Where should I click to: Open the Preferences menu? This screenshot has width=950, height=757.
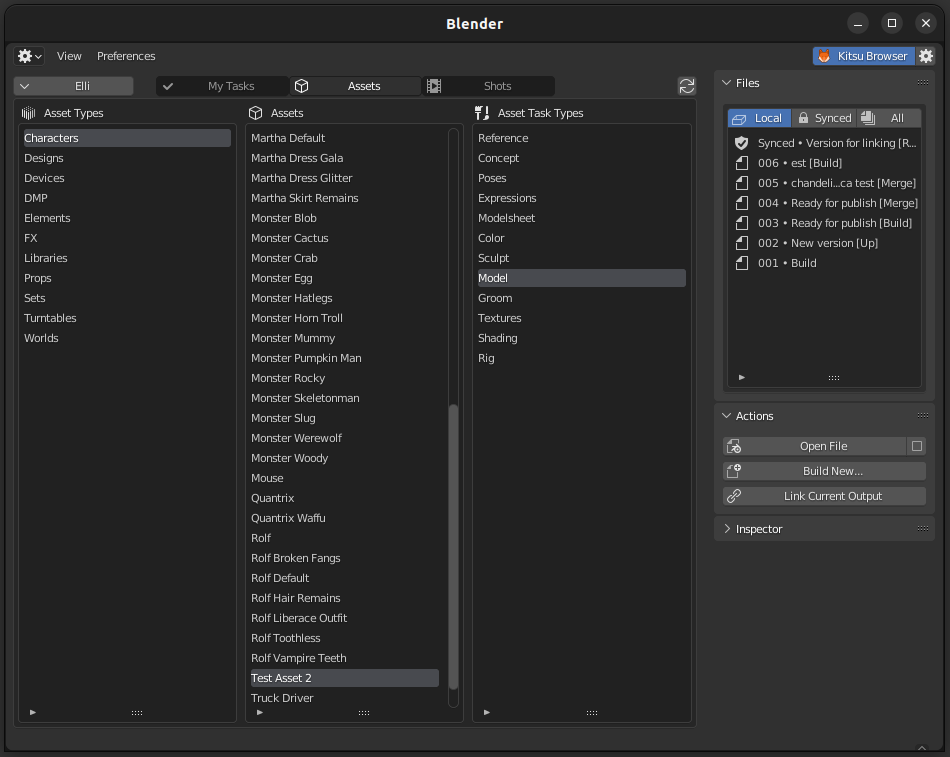click(x=126, y=56)
